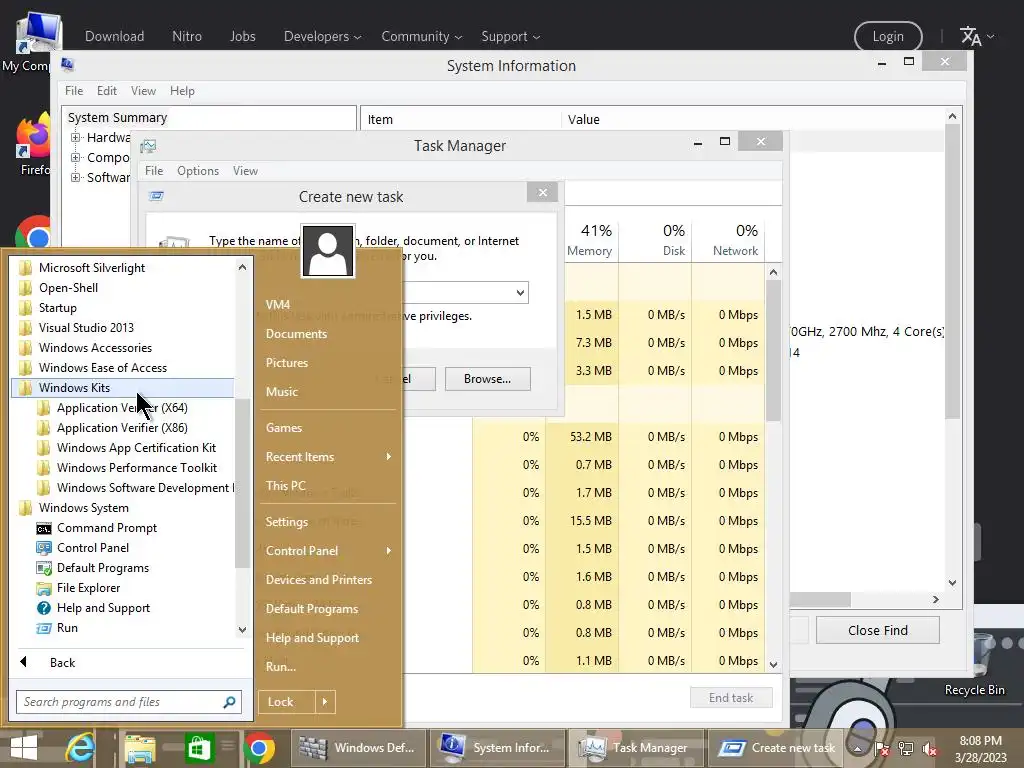
Task: Expand the Recent Items submenu
Action: [x=328, y=456]
